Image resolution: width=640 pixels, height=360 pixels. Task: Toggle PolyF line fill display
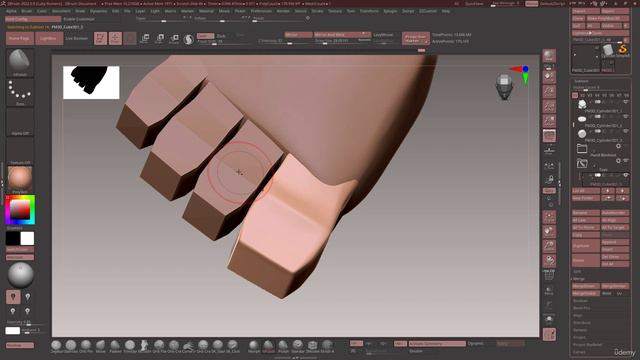pos(549,276)
